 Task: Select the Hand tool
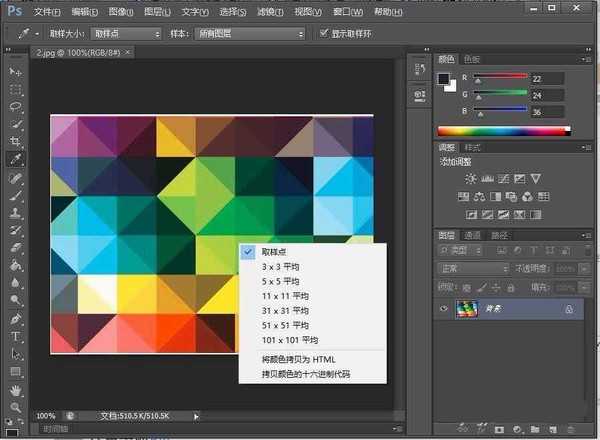pyautogui.click(x=16, y=390)
